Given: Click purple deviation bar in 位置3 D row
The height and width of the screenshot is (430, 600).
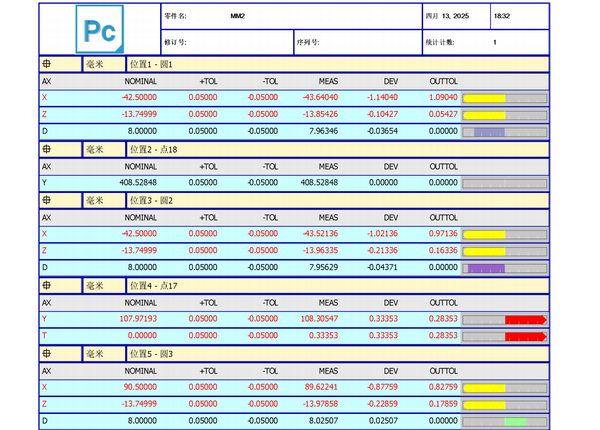Looking at the screenshot, I should pyautogui.click(x=487, y=268).
